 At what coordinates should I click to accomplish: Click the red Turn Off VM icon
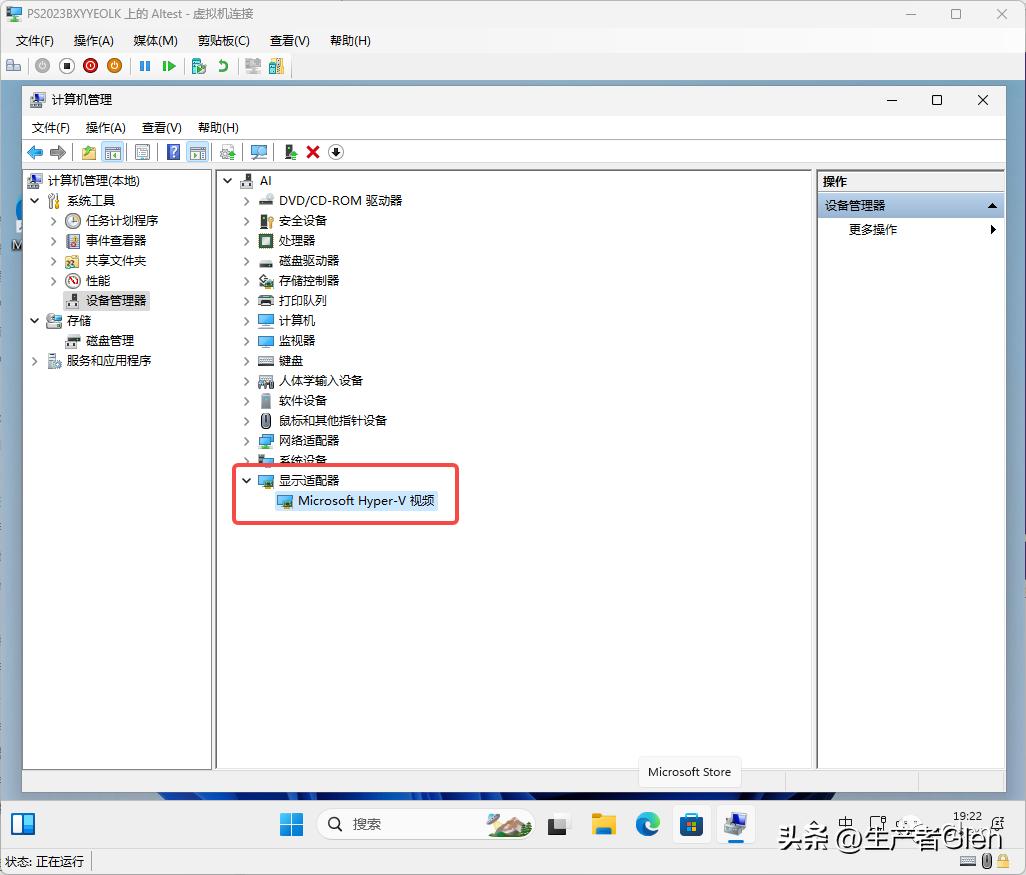[x=90, y=65]
